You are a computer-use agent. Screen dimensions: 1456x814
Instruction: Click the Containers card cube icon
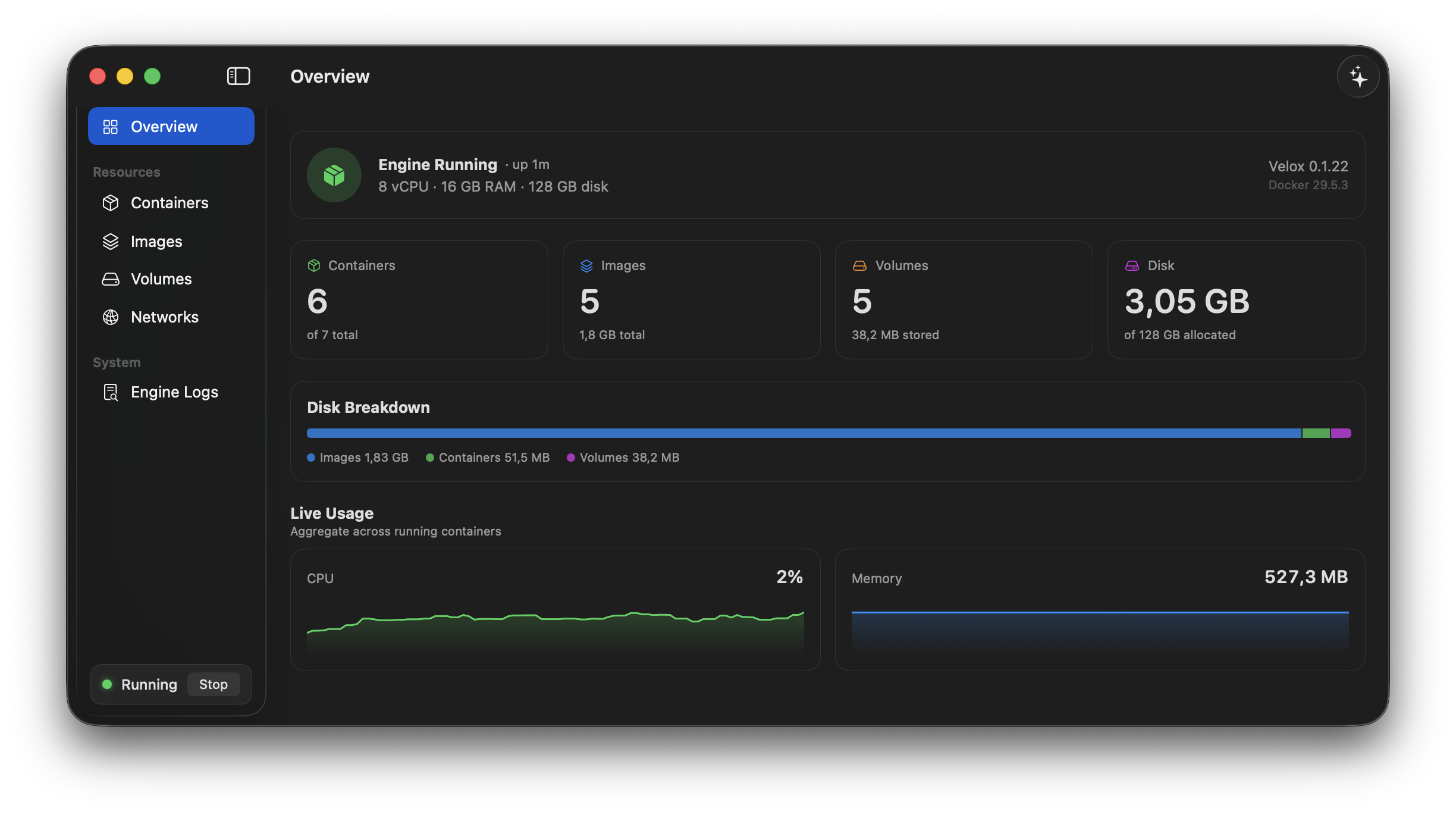[x=314, y=265]
